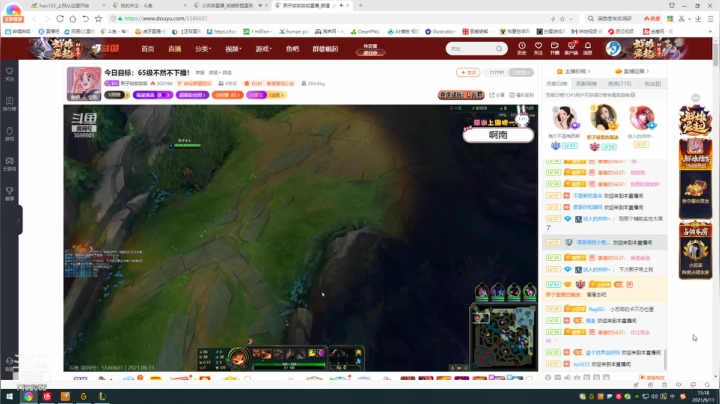
Task: Click the streamer avatar thumbnail
Action: tap(84, 84)
